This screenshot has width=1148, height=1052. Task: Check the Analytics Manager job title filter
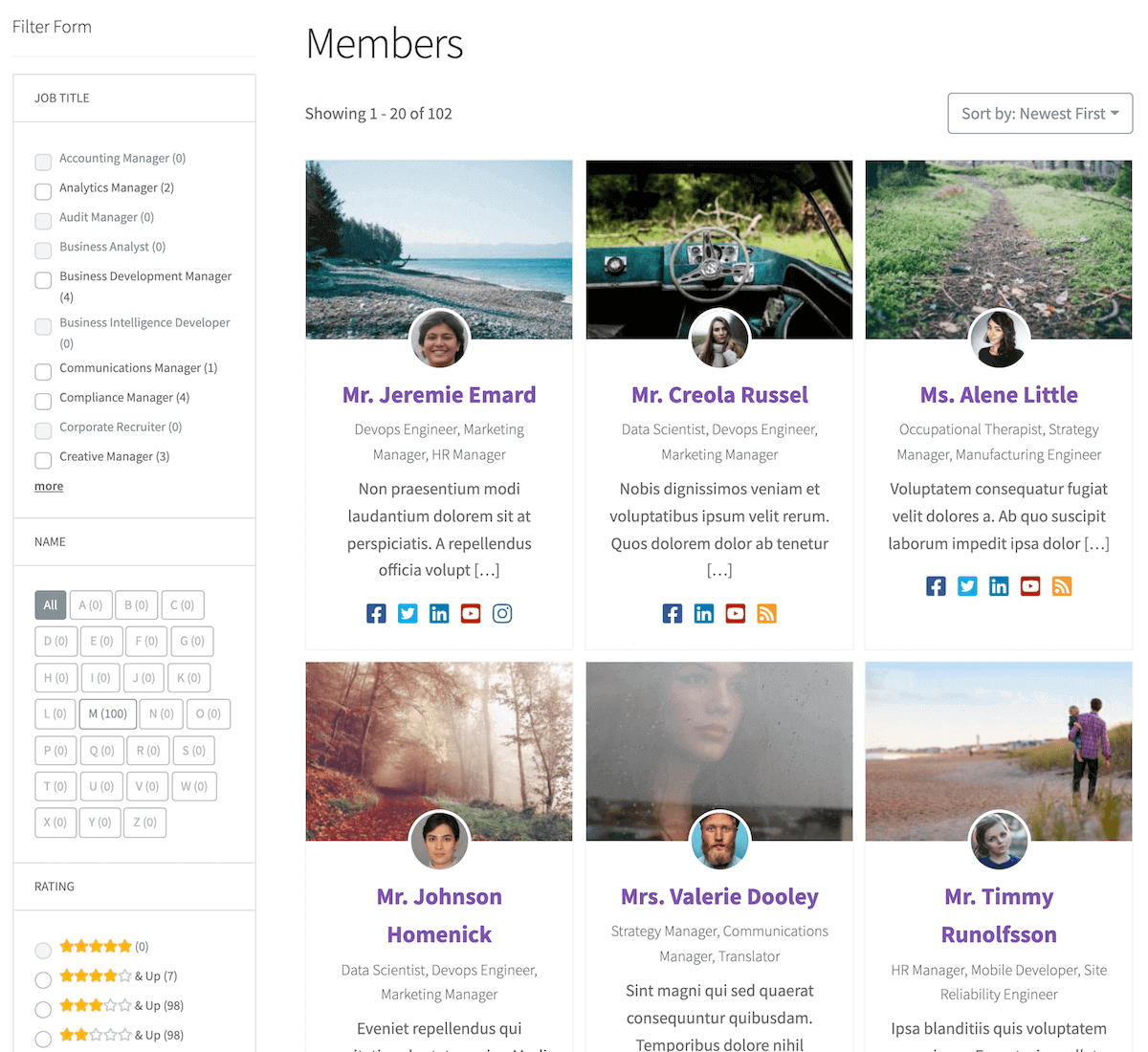click(x=43, y=191)
